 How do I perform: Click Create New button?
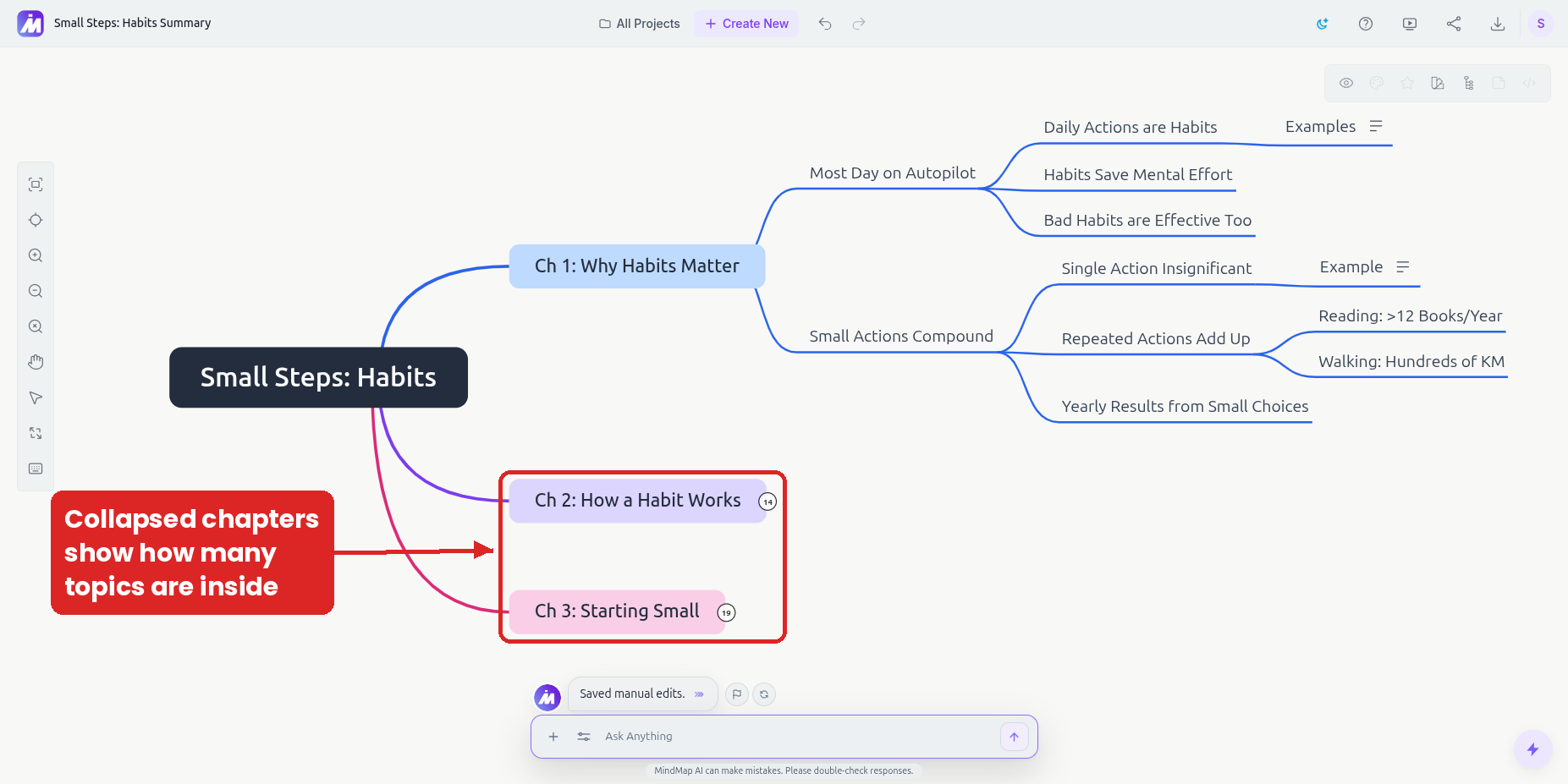tap(746, 24)
